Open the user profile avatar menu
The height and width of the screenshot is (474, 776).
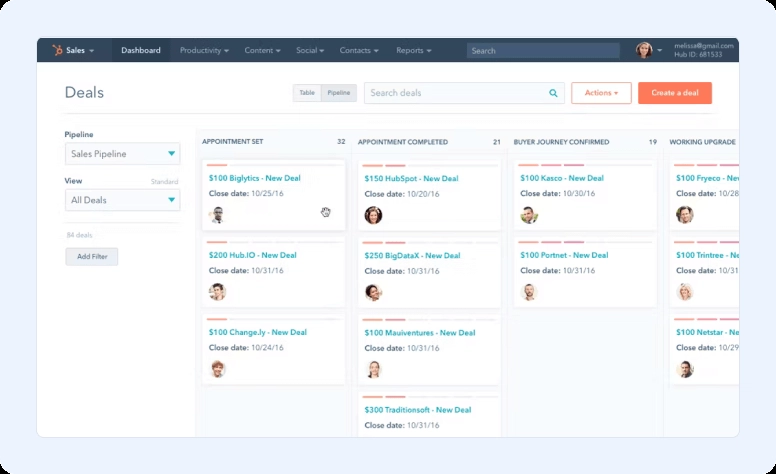[x=644, y=50]
